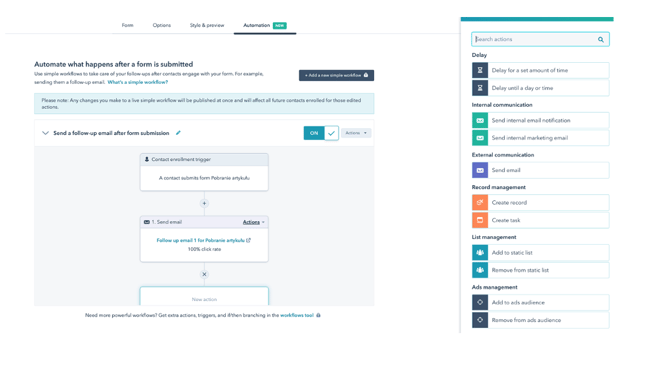Switch to the Options tab
The image size is (668, 377).
[161, 25]
